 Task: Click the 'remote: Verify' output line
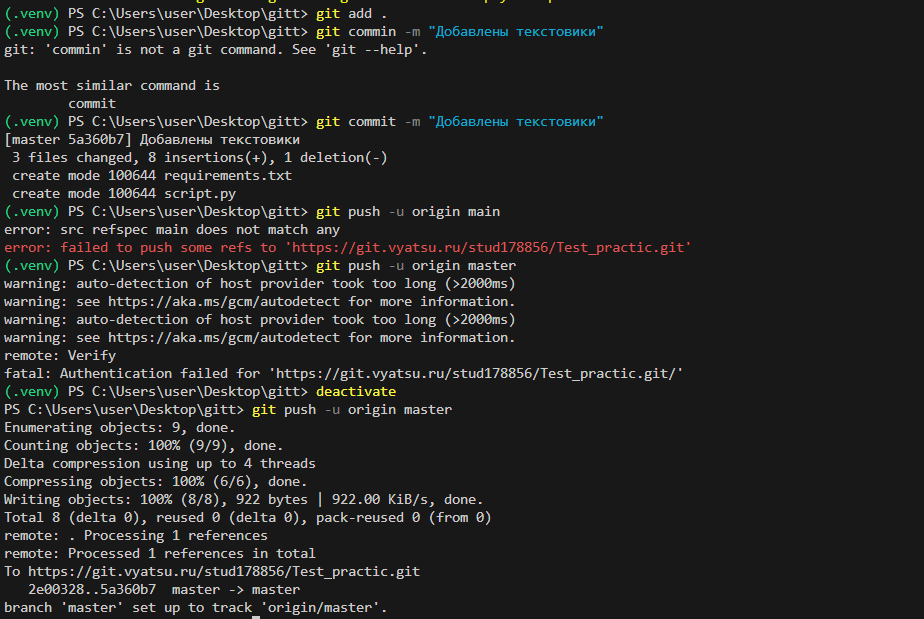[x=60, y=355]
